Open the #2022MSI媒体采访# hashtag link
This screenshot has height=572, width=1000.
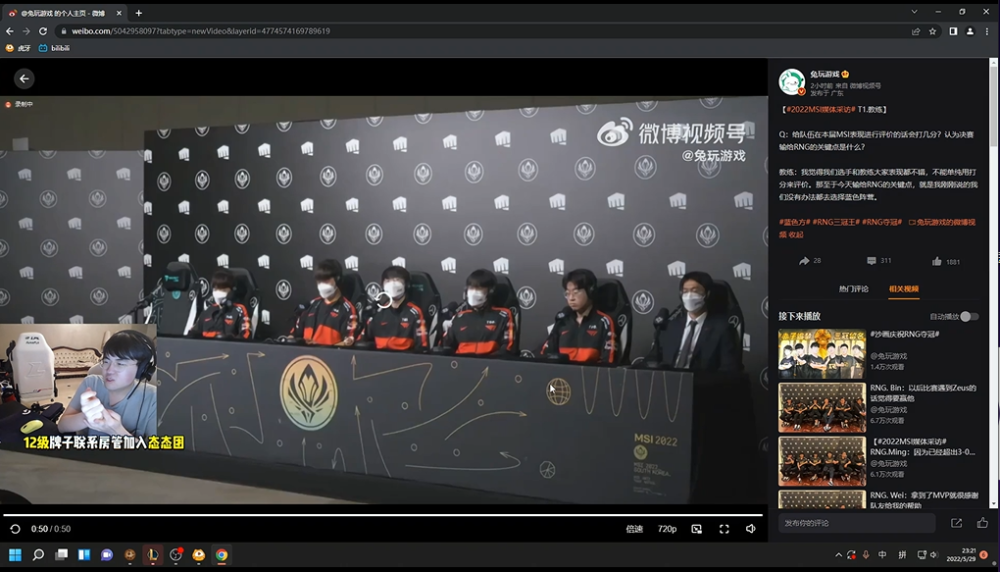tap(818, 108)
